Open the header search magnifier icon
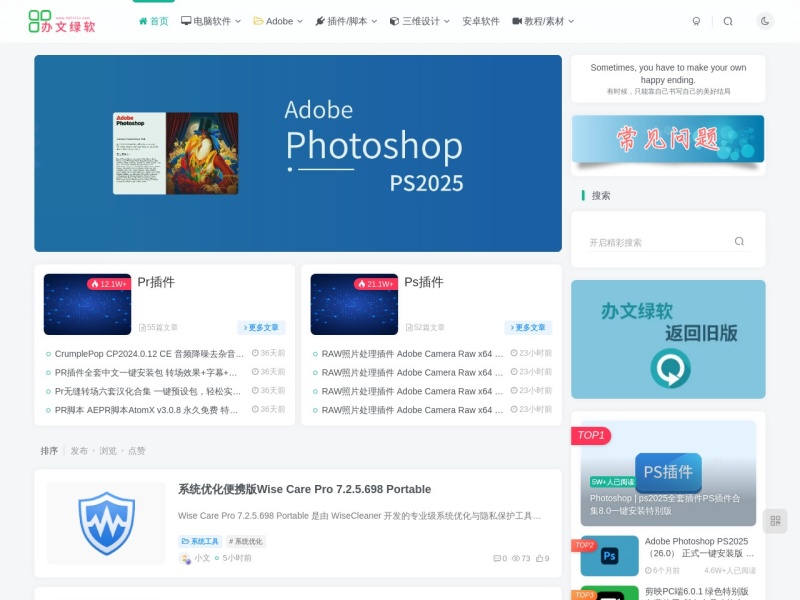Image resolution: width=800 pixels, height=600 pixels. click(728, 21)
